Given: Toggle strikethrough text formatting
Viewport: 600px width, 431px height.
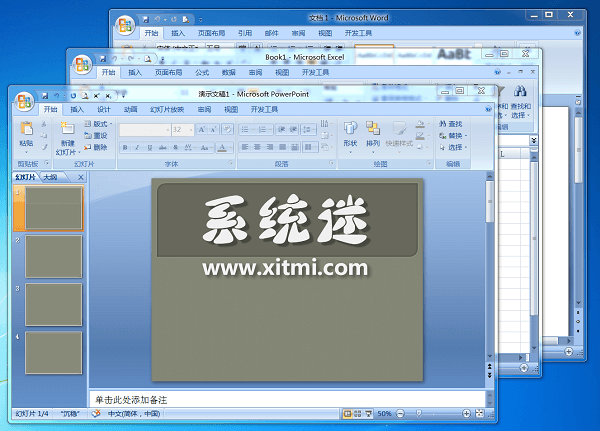Looking at the screenshot, I should [x=163, y=147].
